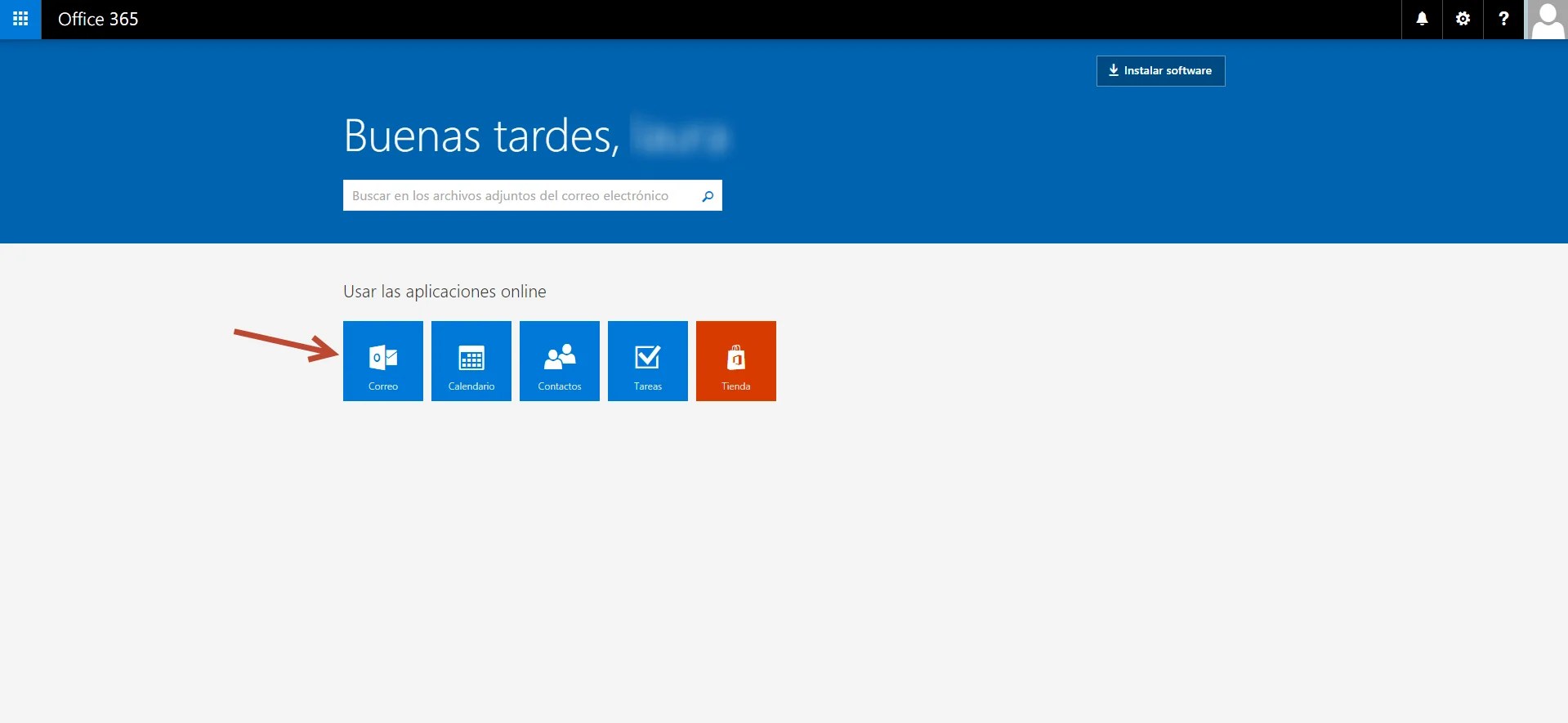Open the help question mark
Viewport: 1568px width, 723px height.
[x=1503, y=19]
